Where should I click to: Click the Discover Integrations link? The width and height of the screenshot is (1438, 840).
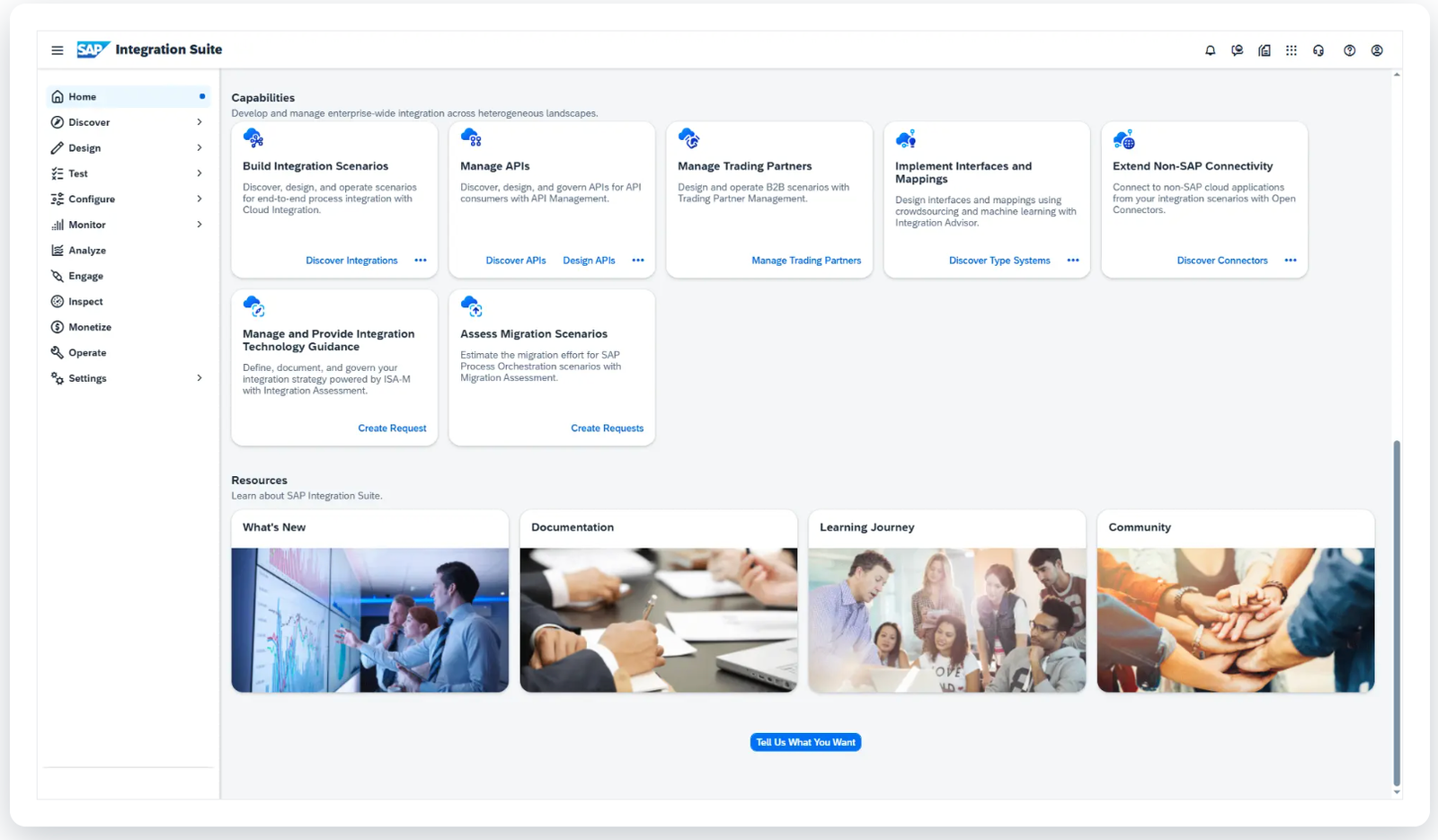click(x=351, y=261)
